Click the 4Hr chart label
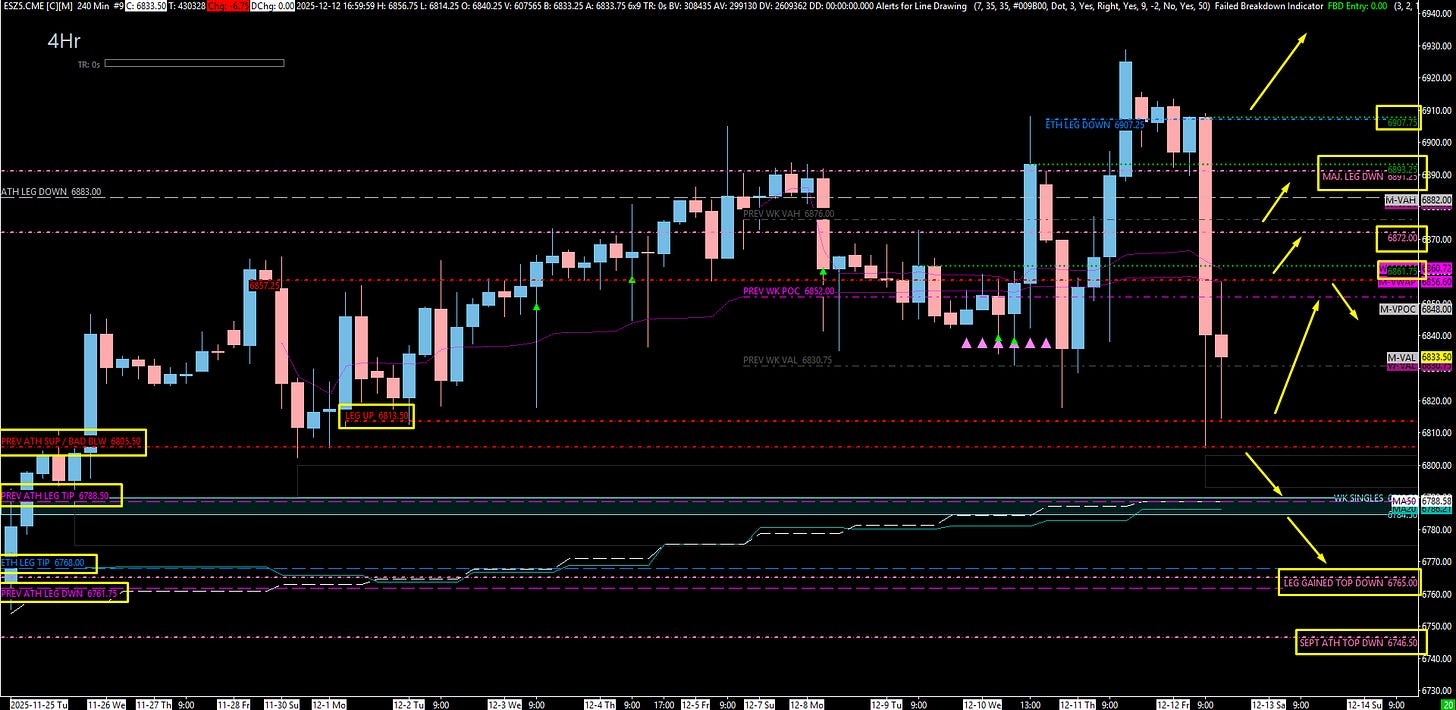Screen dimensions: 1456x710 [63, 41]
